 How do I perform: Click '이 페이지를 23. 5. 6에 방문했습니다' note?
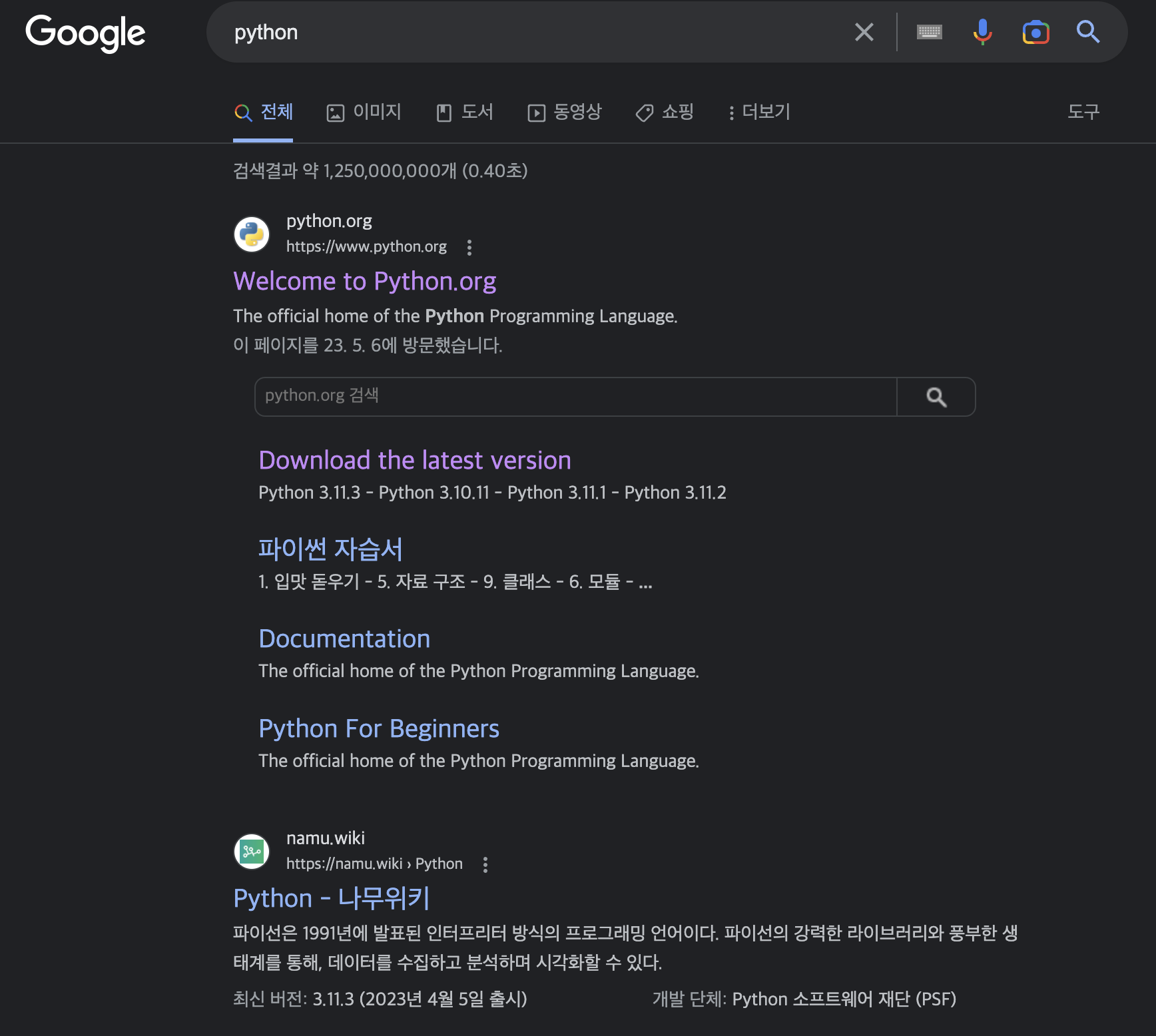(x=368, y=346)
